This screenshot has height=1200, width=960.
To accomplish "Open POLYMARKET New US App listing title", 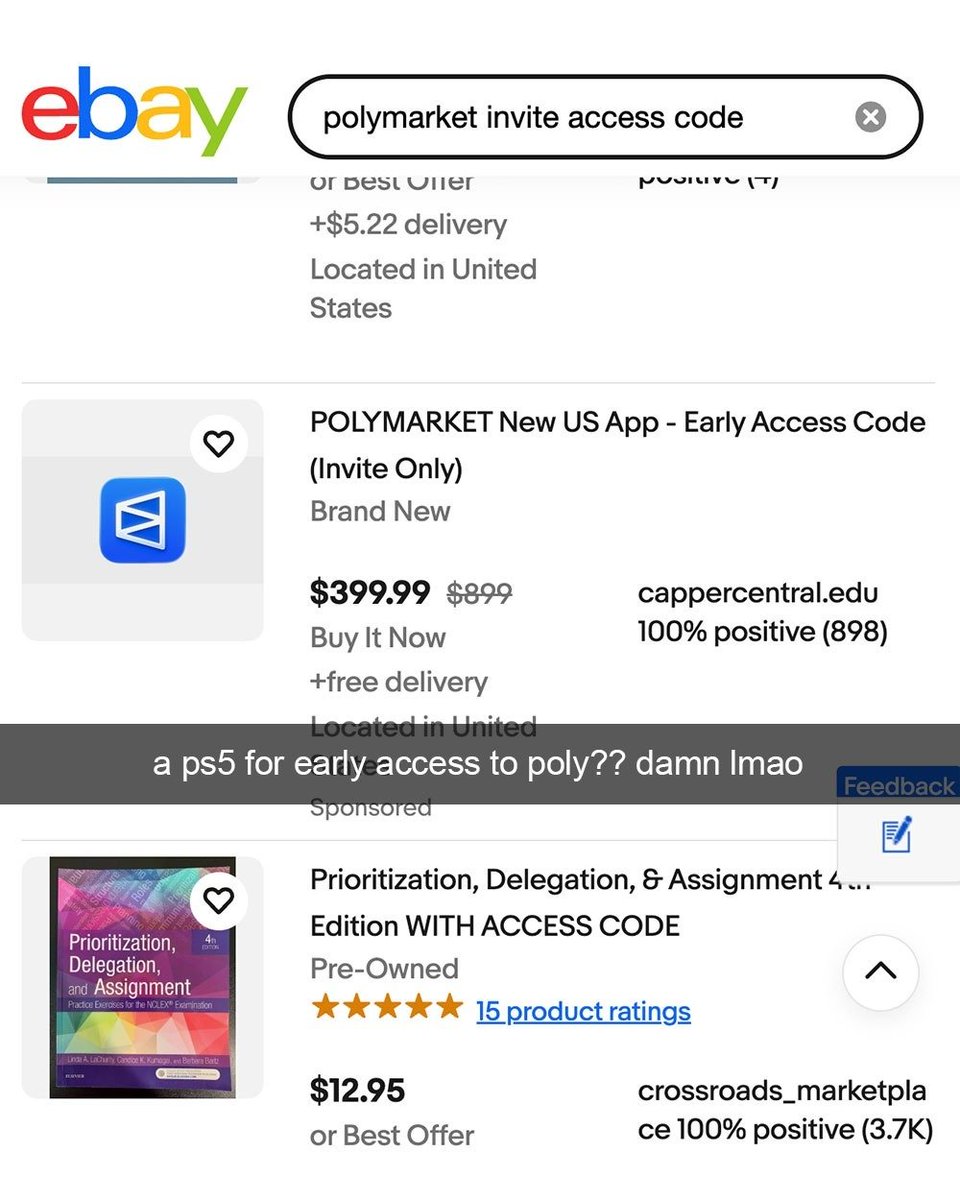I will pos(617,444).
